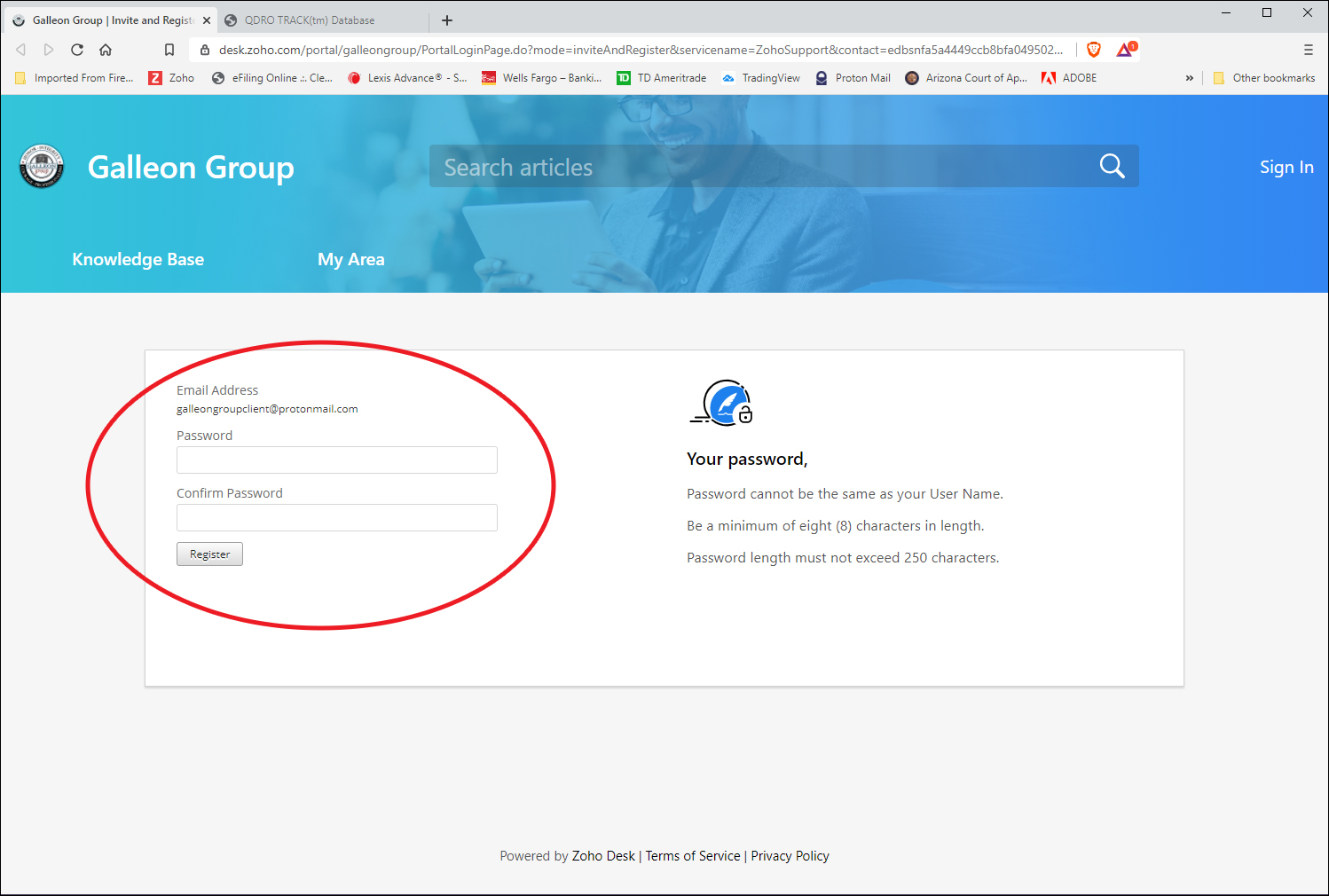The image size is (1329, 896).
Task: Expand the hidden bookmarks overflow chevron
Action: coord(1189,78)
